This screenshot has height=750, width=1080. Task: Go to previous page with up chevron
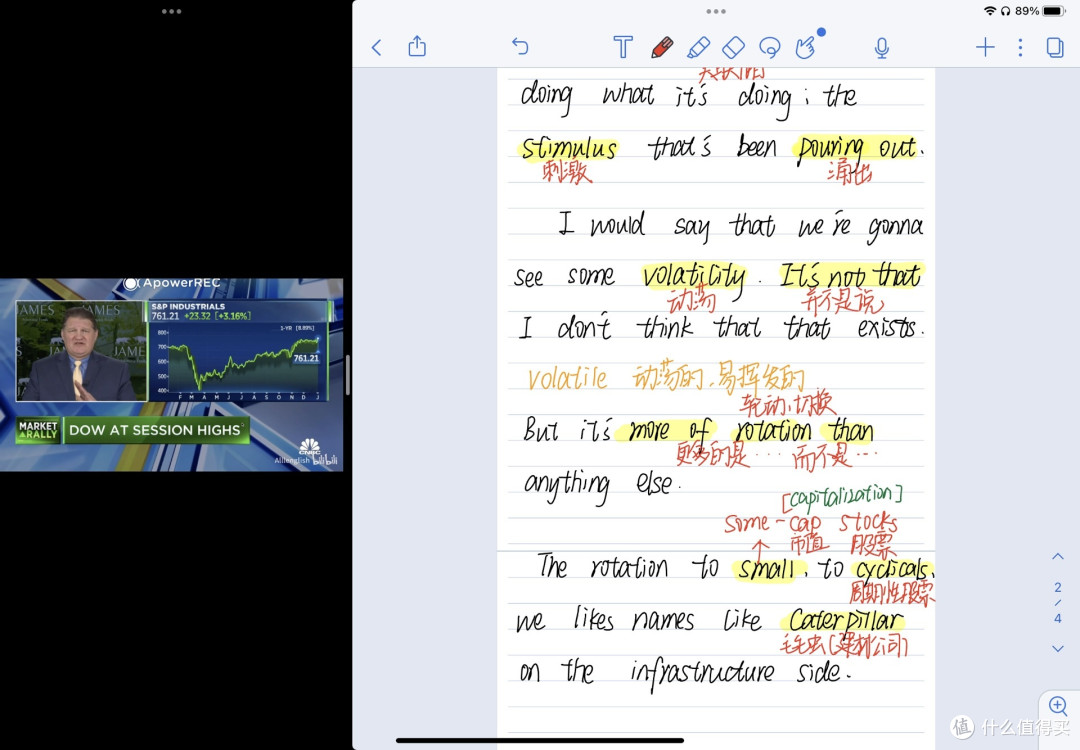coord(1058,556)
